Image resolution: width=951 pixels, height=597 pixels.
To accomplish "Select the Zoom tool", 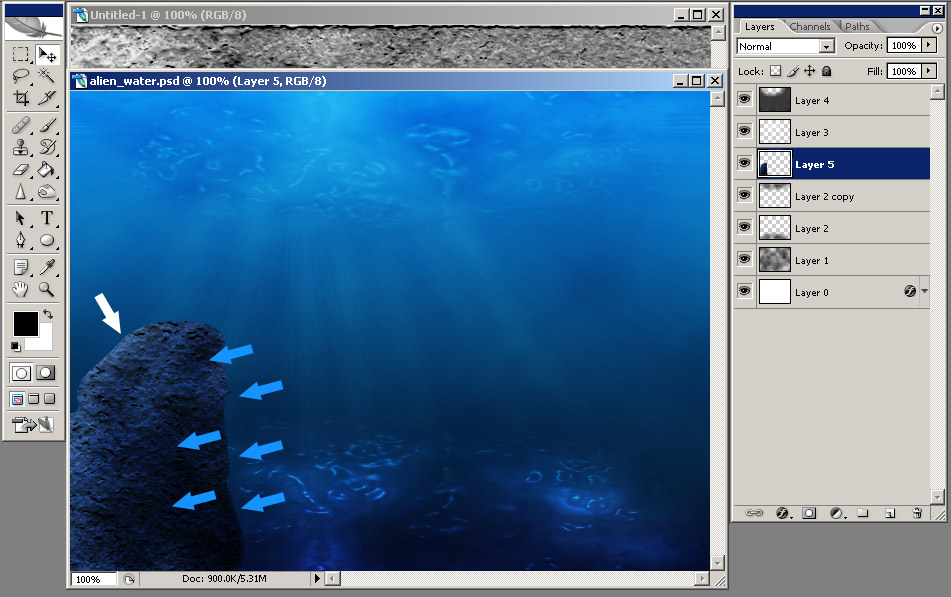I will pos(47,289).
